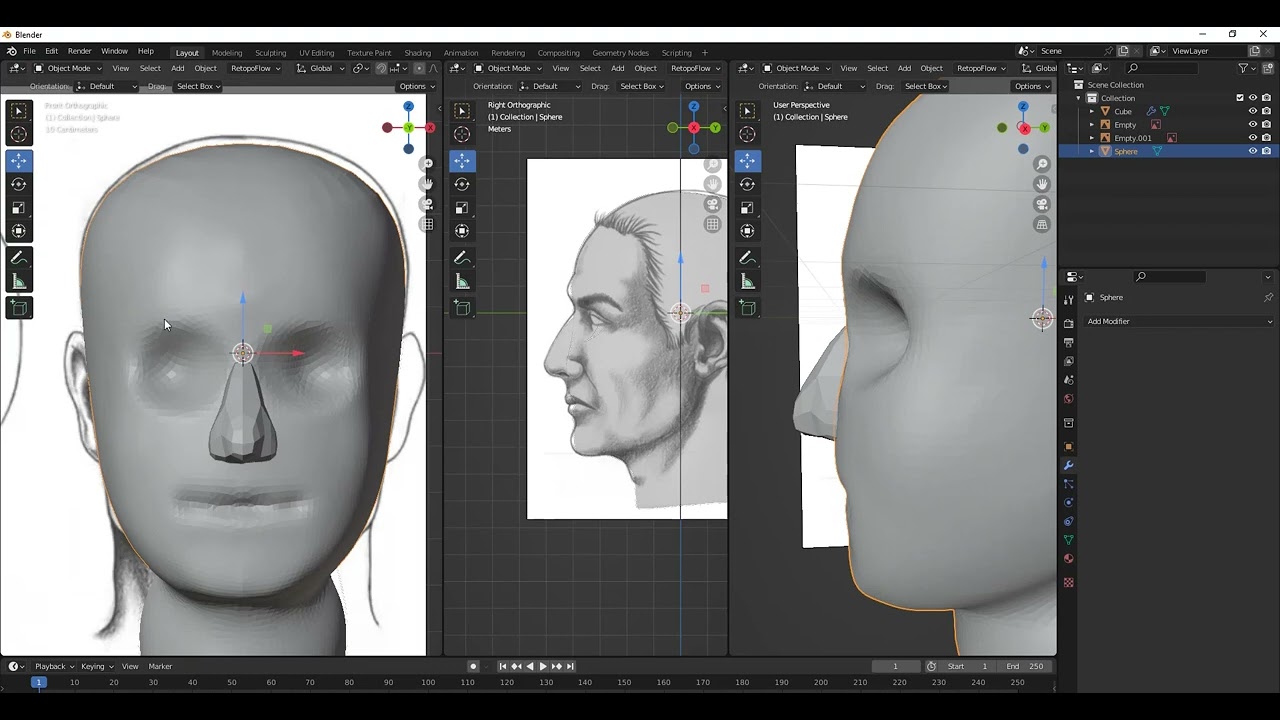Screen dimensions: 1280x720
Task: Open the Output properties tab
Action: click(1068, 342)
